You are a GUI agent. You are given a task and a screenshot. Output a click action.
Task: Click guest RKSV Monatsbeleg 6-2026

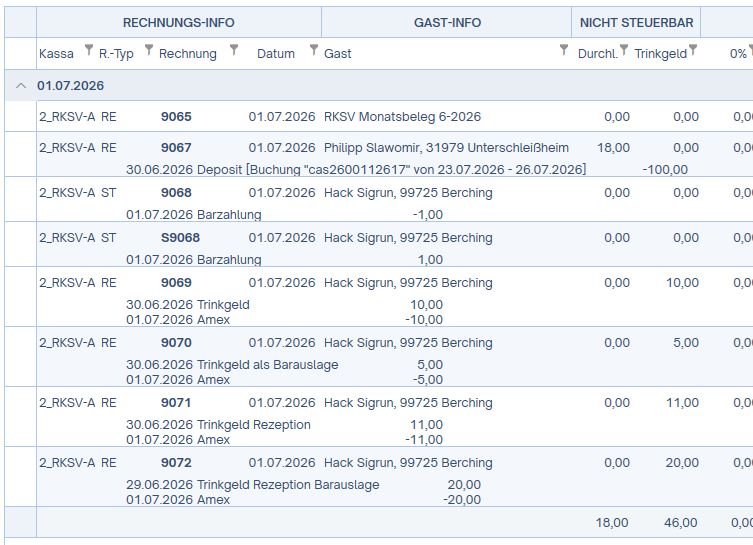point(402,117)
